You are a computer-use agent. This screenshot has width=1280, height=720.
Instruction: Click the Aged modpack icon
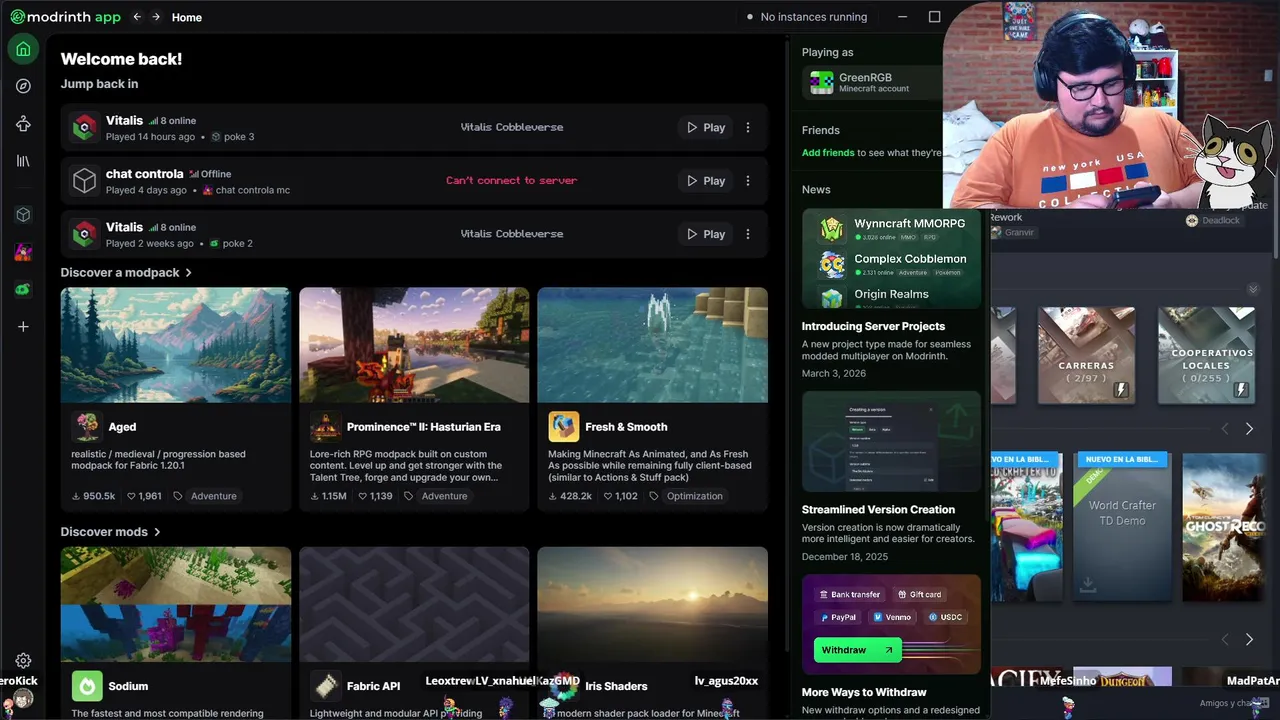pyautogui.click(x=88, y=426)
